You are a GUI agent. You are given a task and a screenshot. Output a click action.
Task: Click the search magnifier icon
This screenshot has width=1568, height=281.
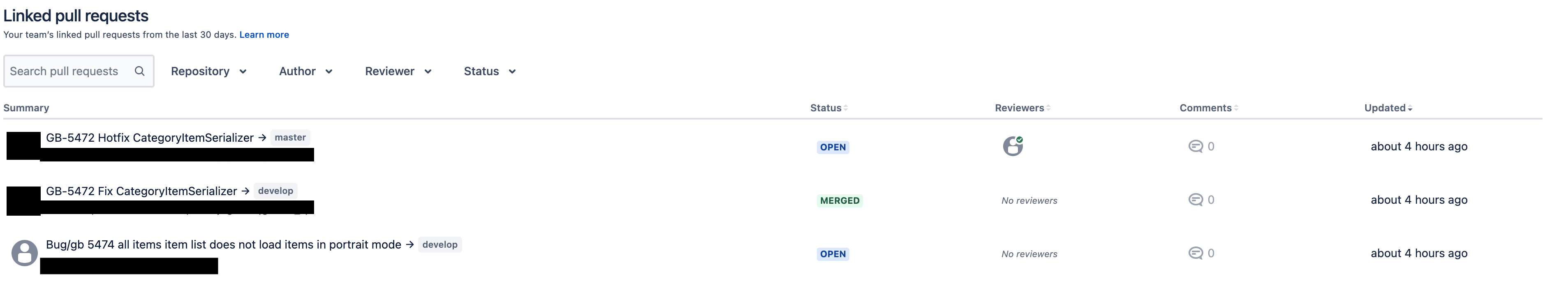tap(140, 71)
